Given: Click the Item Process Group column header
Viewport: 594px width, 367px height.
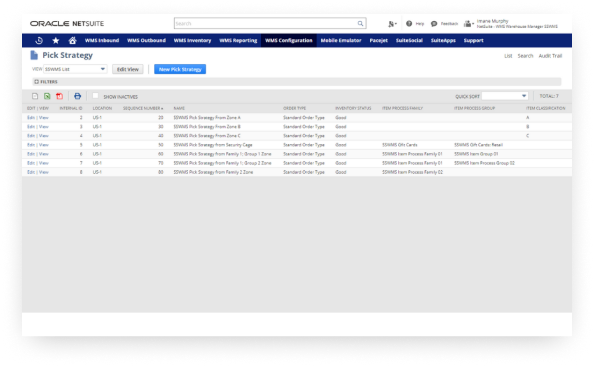Looking at the screenshot, I should pyautogui.click(x=475, y=108).
